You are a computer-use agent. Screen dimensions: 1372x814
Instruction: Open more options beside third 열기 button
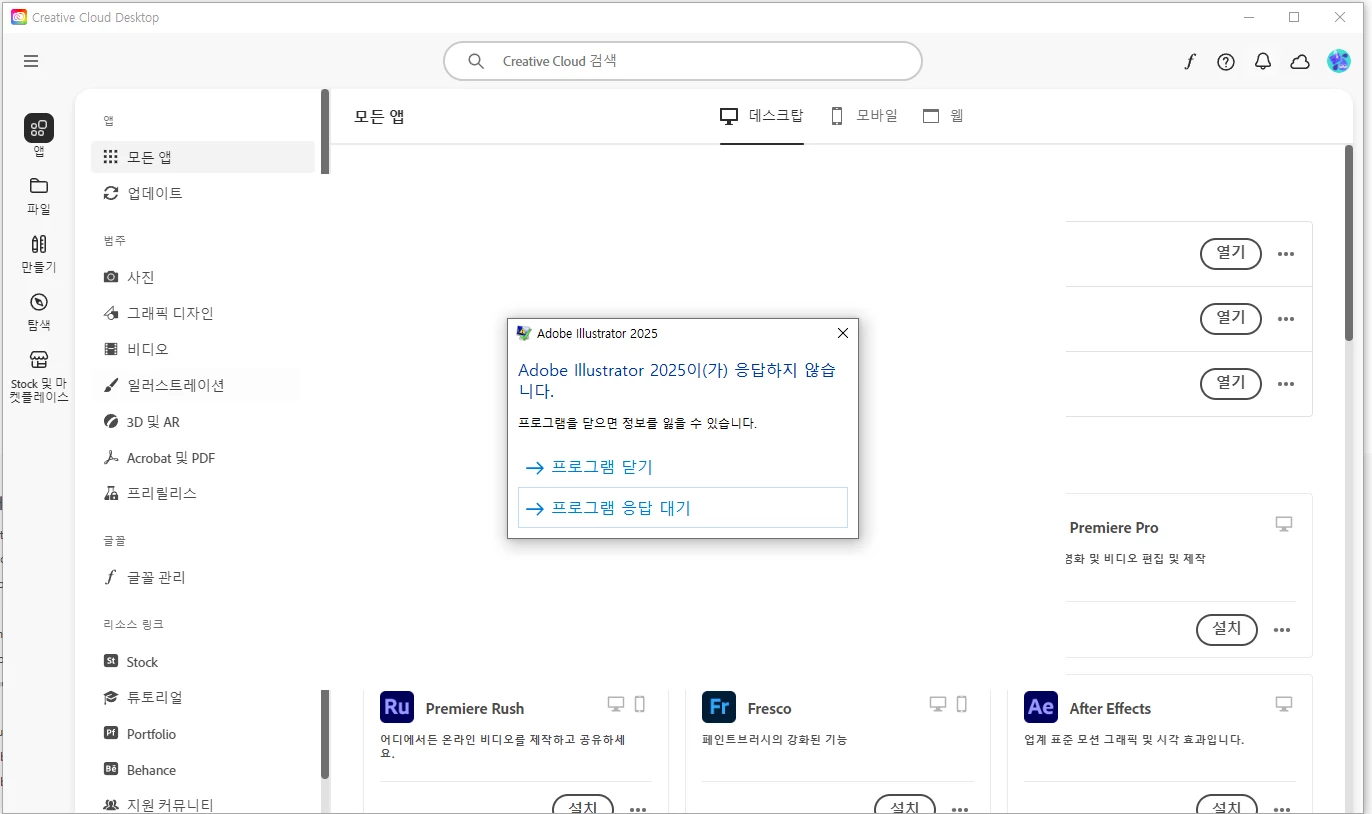[x=1286, y=384]
